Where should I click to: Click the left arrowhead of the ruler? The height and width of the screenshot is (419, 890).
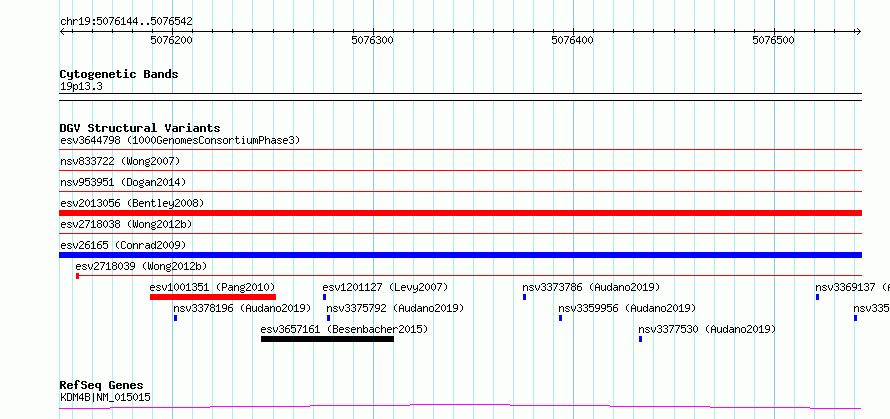tap(62, 32)
